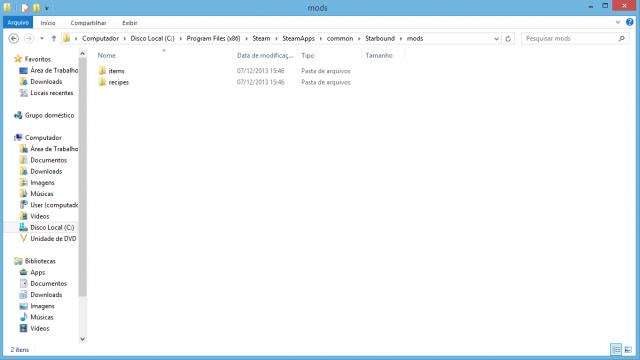The height and width of the screenshot is (360, 640).
Task: Select Disco Local (C:) in sidebar
Action: (x=52, y=227)
